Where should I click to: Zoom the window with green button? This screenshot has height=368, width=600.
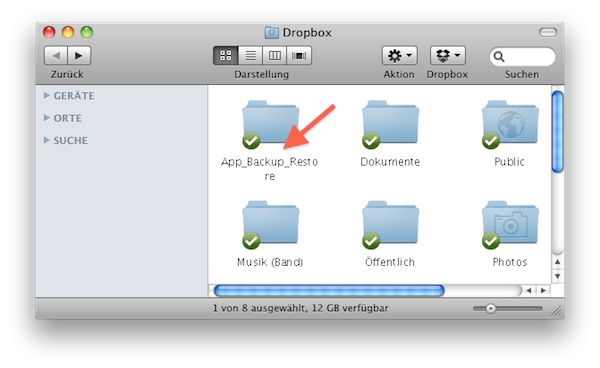click(x=87, y=32)
